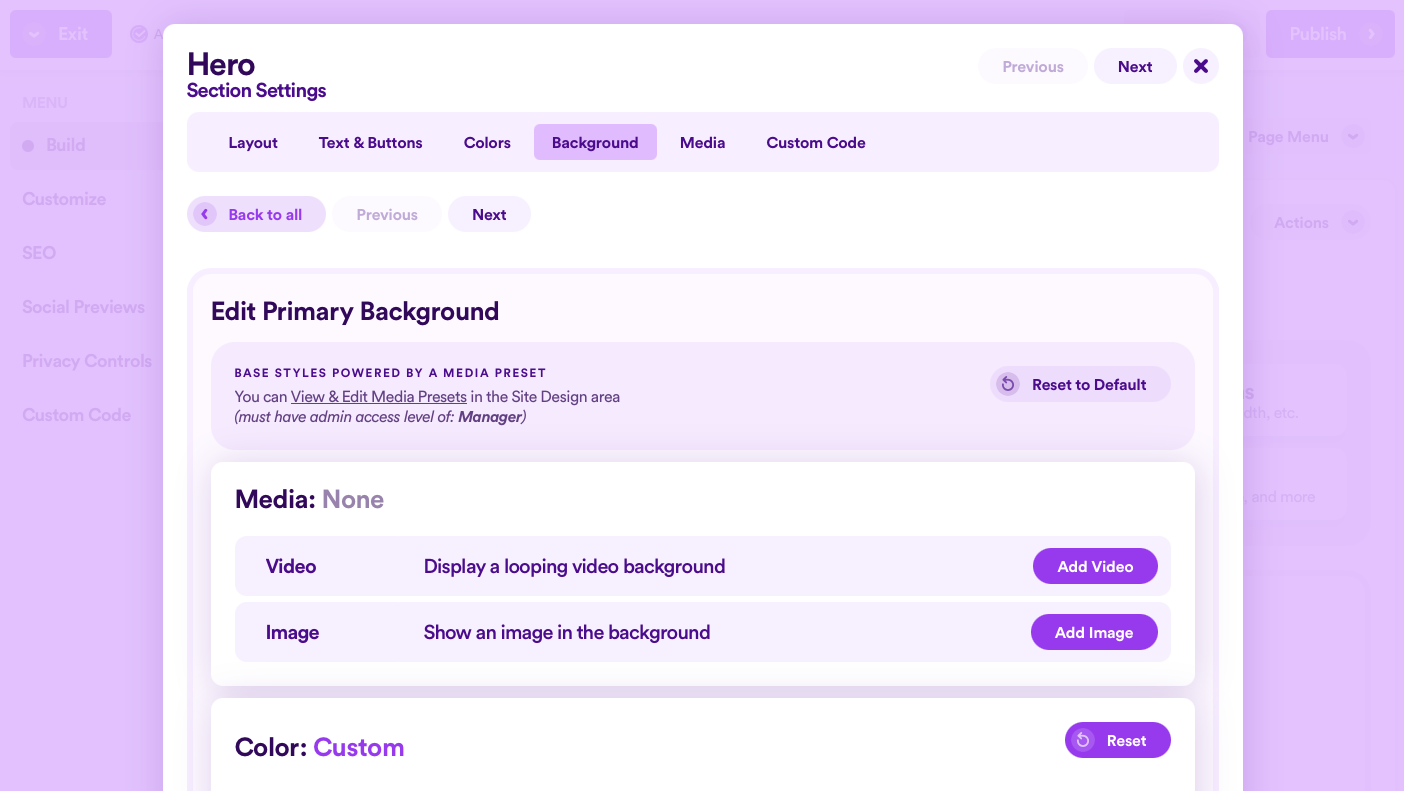Click 'Show an image in the background' text
The height and width of the screenshot is (791, 1404).
pos(567,632)
